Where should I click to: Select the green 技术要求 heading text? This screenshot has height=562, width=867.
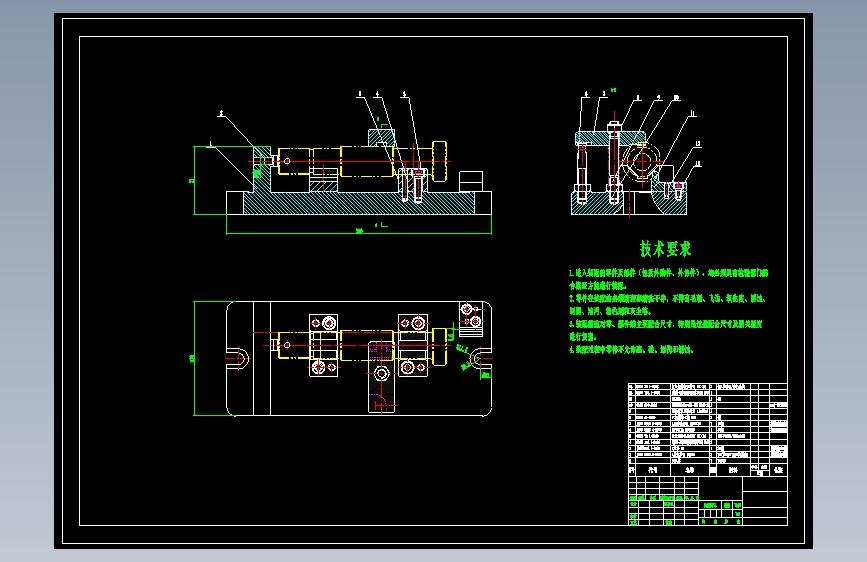[x=666, y=249]
